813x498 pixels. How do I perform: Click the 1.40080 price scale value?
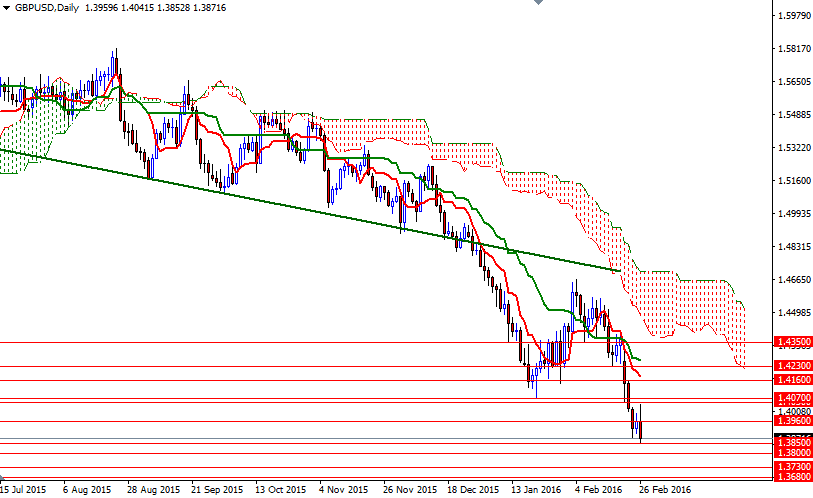[794, 411]
